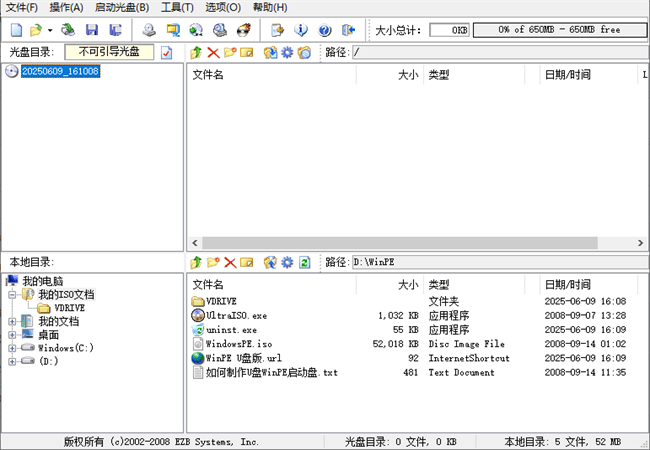This screenshot has width=650, height=450.
Task: Click red X delete icon in disc pane toolbar
Action: pyautogui.click(x=213, y=52)
